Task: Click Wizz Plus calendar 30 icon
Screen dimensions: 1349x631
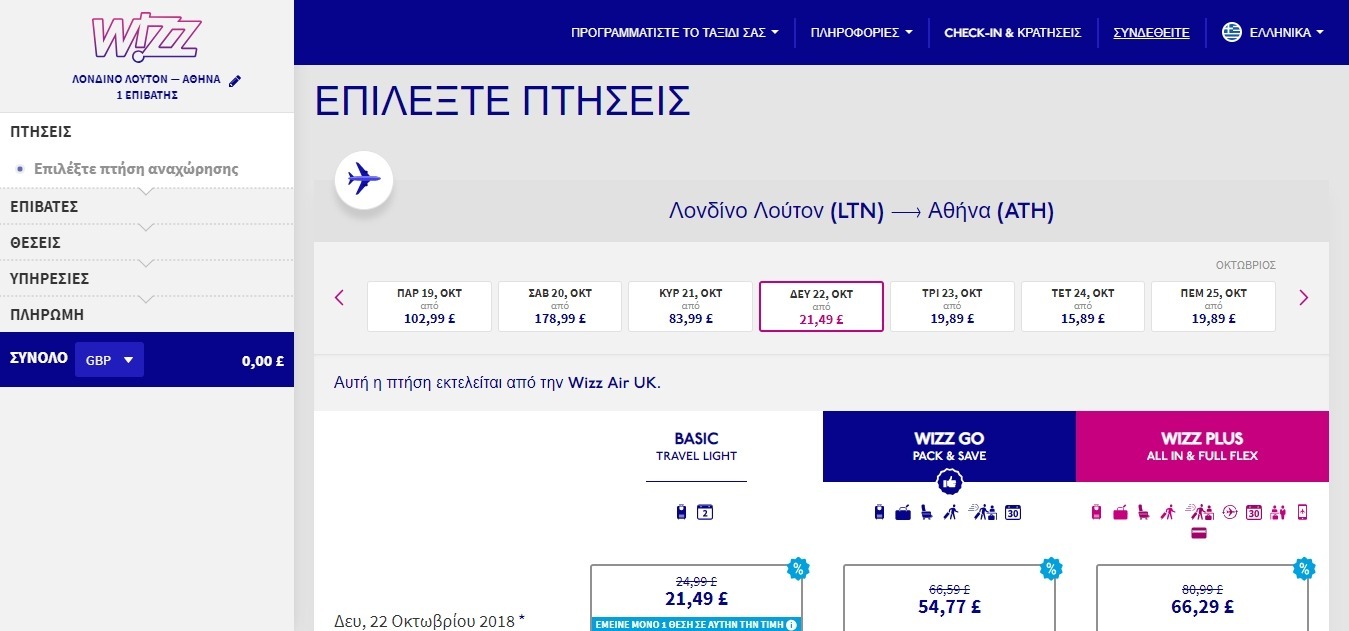Action: pyautogui.click(x=1254, y=512)
